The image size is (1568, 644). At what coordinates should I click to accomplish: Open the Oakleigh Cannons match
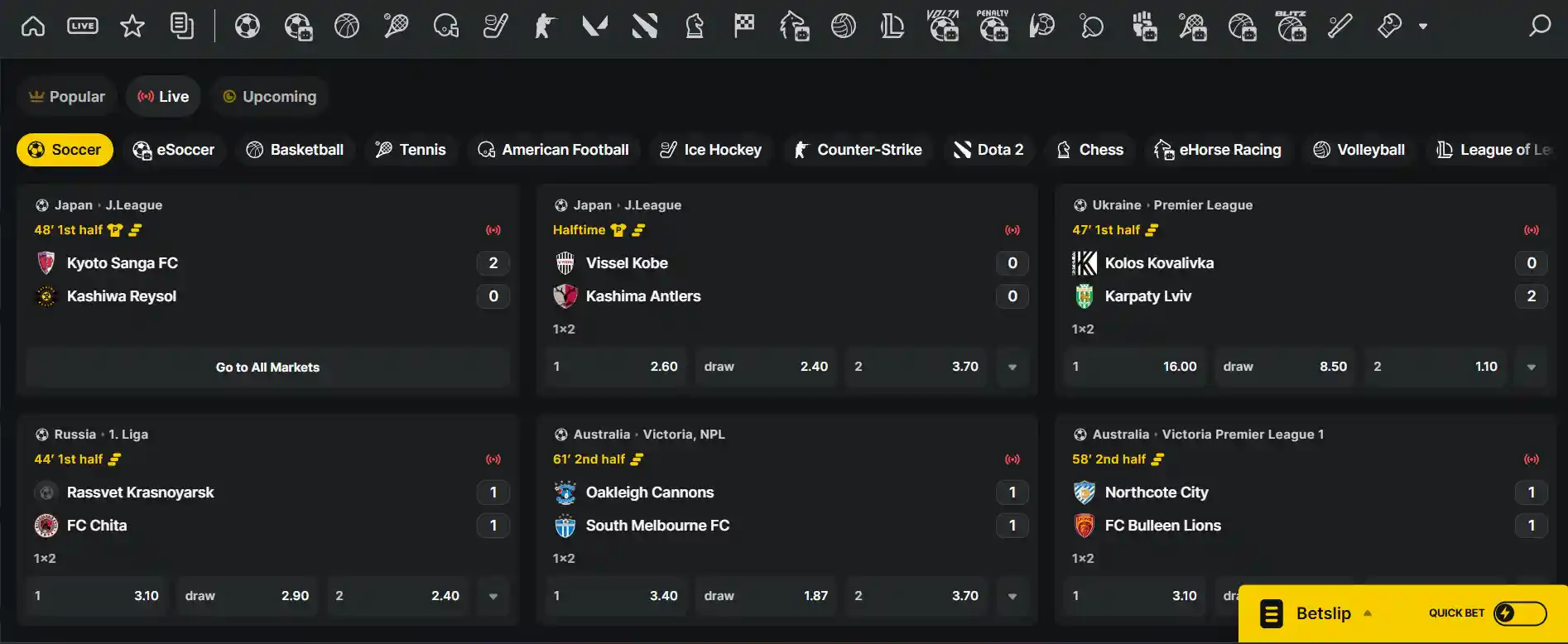[x=650, y=493]
